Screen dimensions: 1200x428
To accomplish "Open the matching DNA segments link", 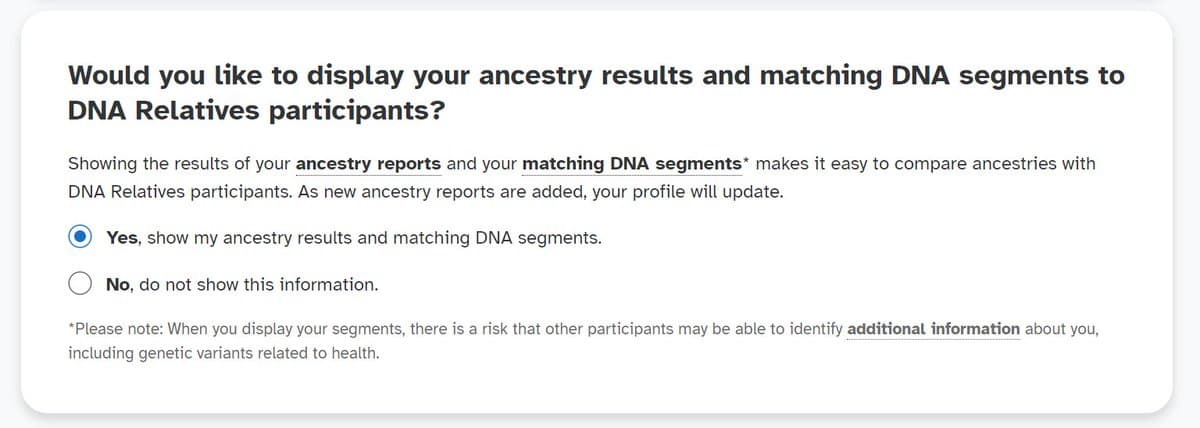I will click(633, 163).
